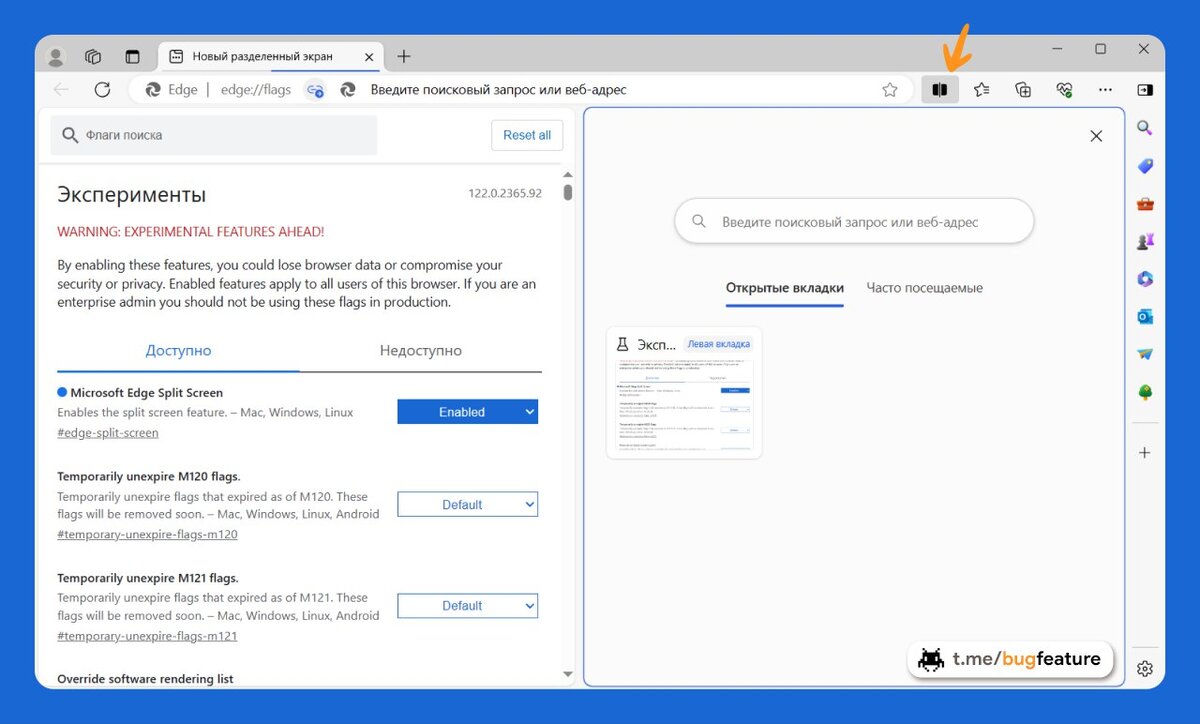
Task: Click the Эксперименты heading
Action: coord(132,195)
